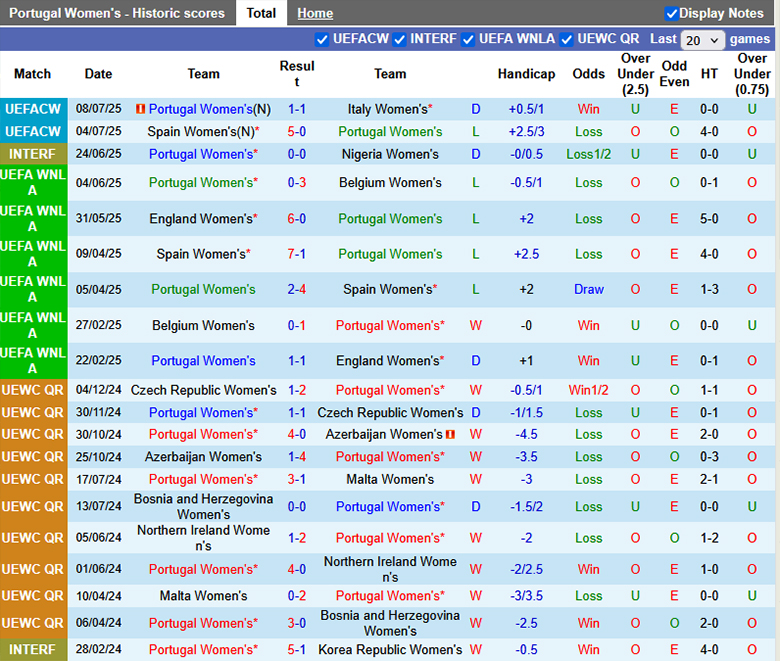Click the Date column header
Viewport: 780px width, 661px height.
[x=98, y=74]
